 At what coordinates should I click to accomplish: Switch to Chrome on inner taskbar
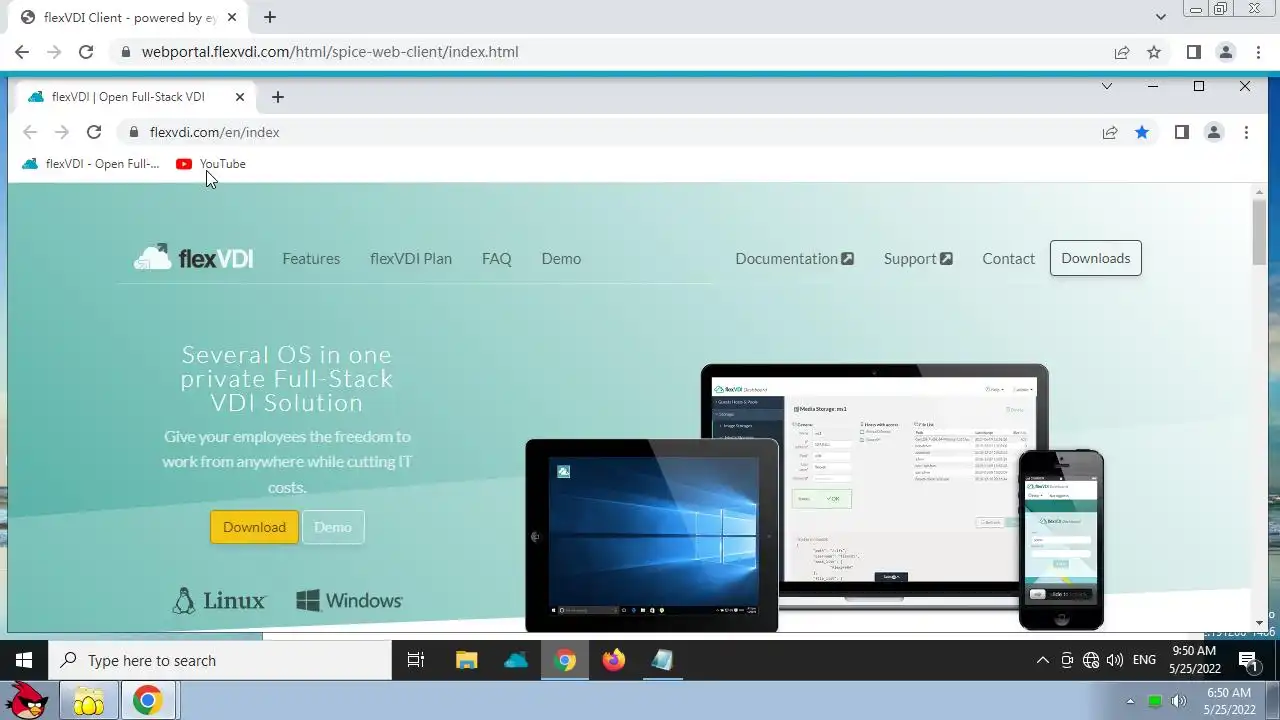tap(565, 660)
